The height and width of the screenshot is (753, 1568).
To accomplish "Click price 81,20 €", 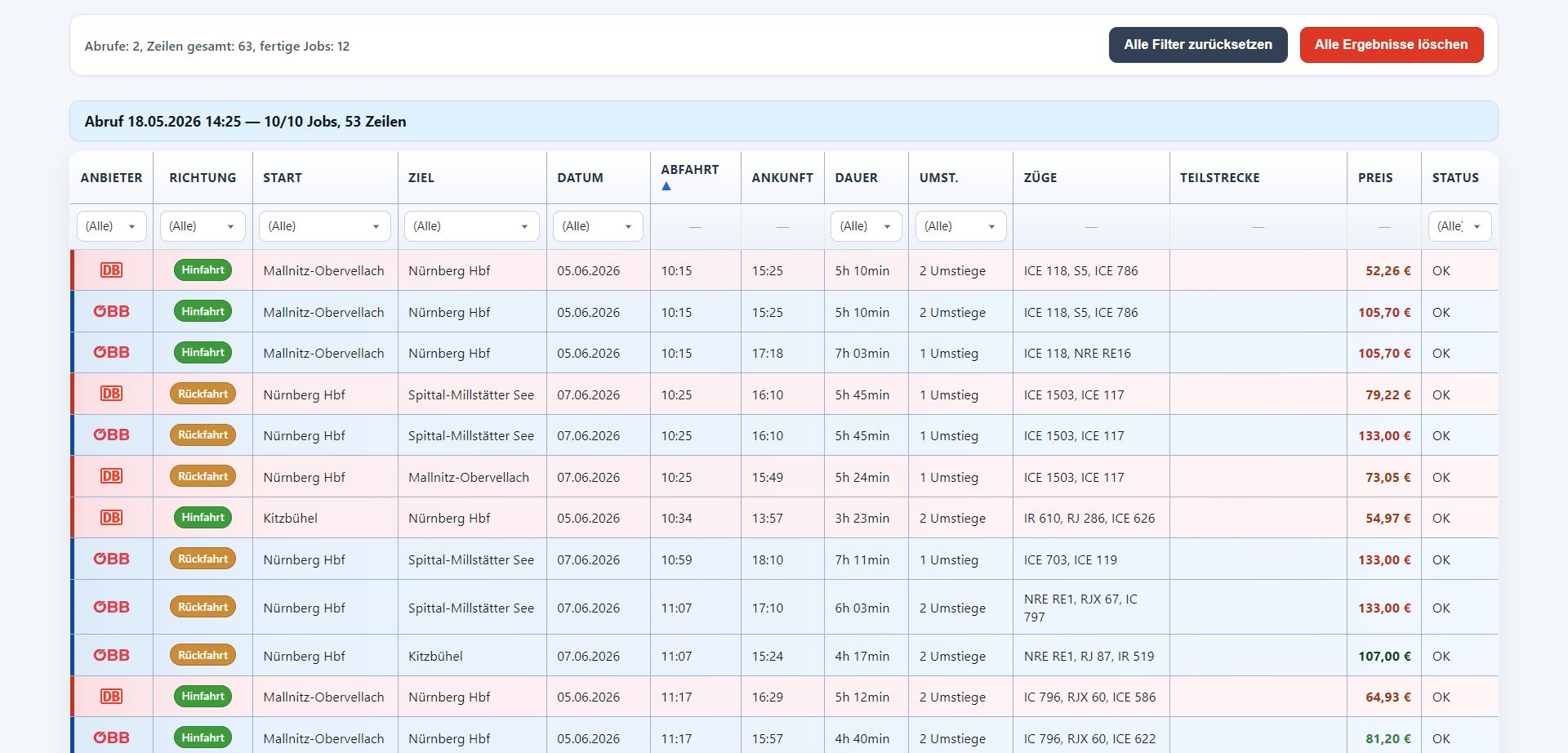I will click(1388, 738).
